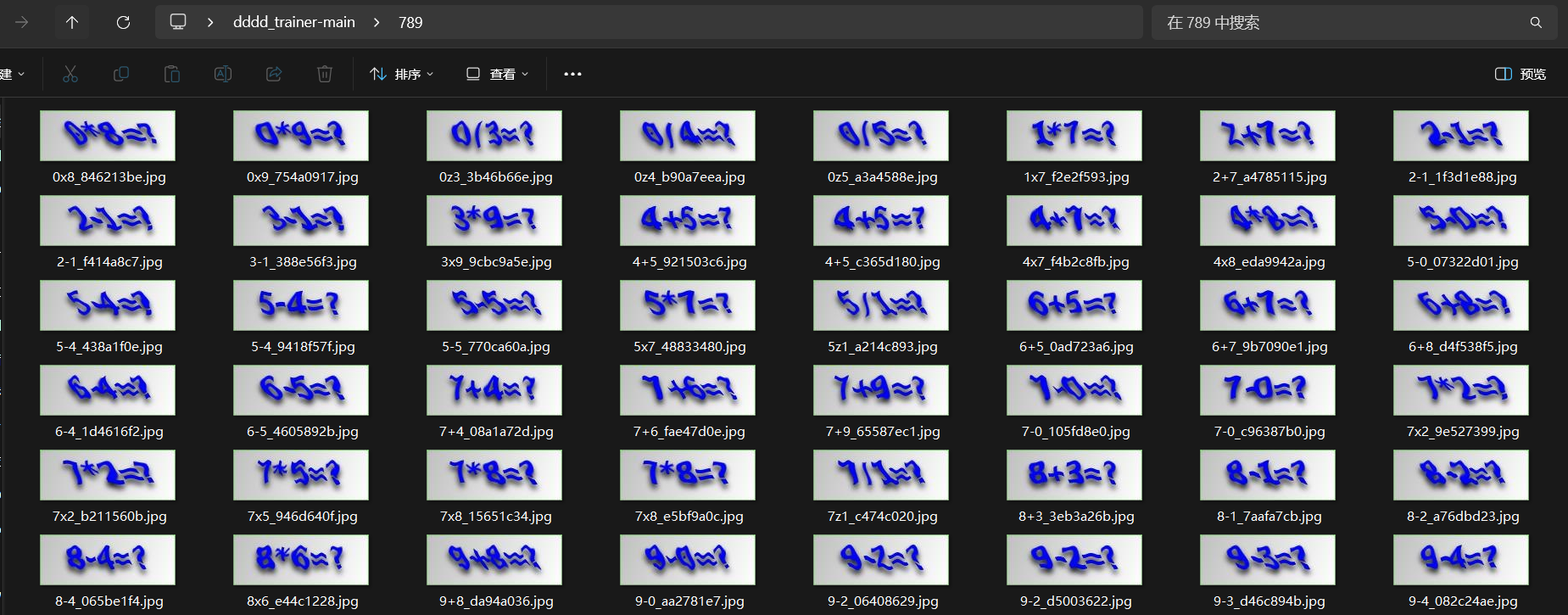Image resolution: width=1568 pixels, height=615 pixels.
Task: Click the Rename icon in the toolbar
Action: (x=223, y=74)
